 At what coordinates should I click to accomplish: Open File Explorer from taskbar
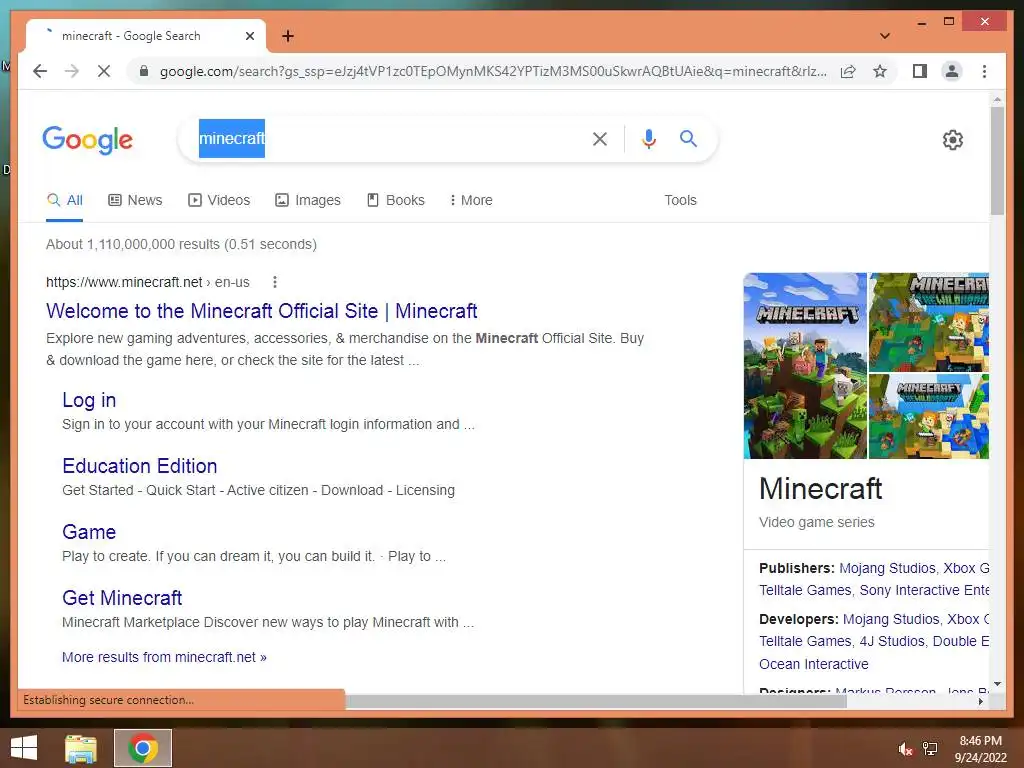(x=81, y=748)
